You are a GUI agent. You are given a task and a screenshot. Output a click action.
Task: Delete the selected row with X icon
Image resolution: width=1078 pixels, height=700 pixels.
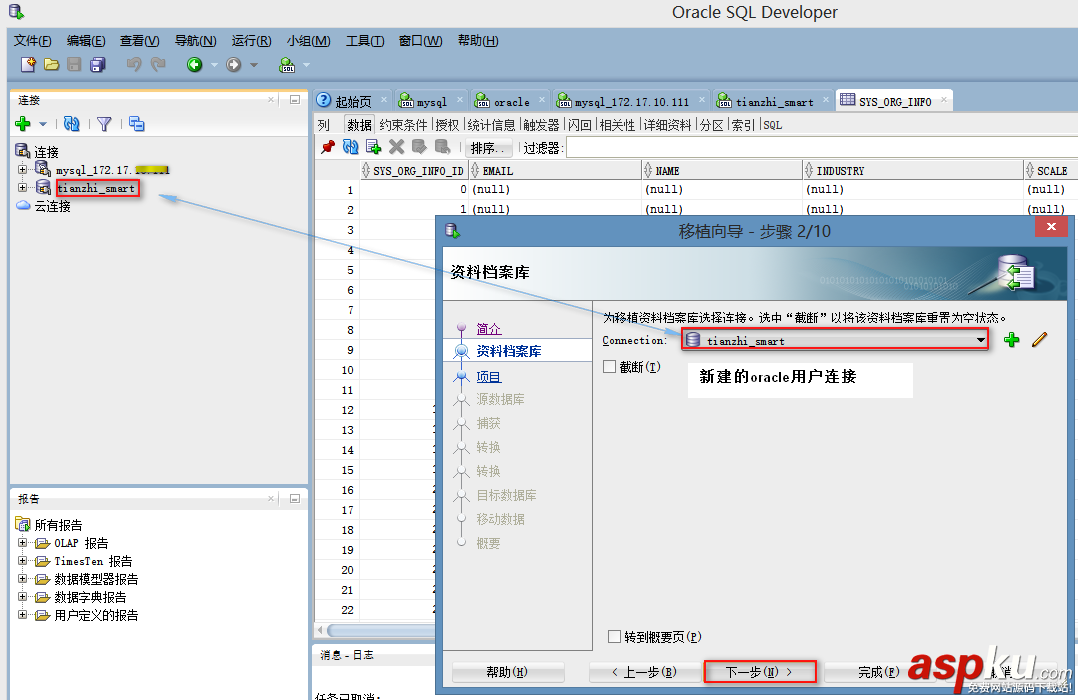[396, 146]
